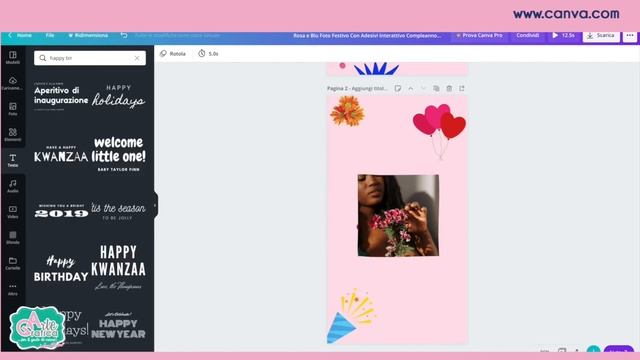The image size is (640, 360).
Task: Select the blue spiky shape on page one
Action: pos(376,69)
